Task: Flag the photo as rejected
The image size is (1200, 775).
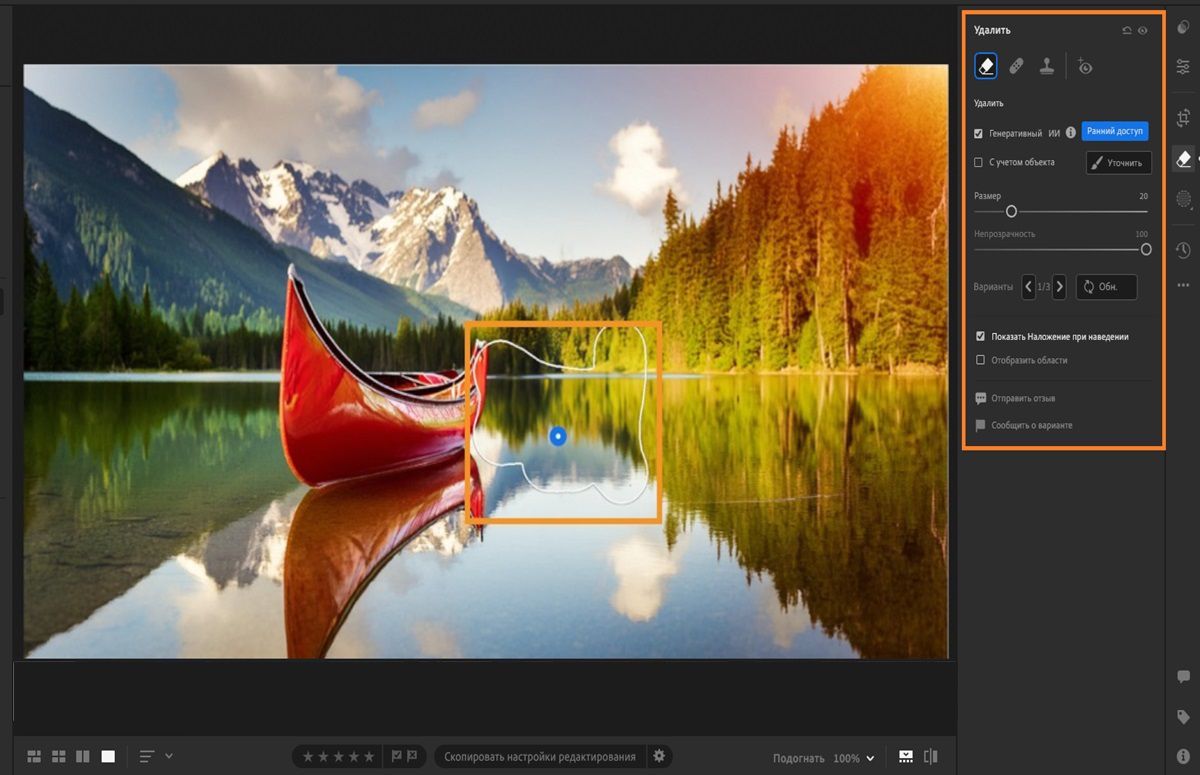Action: pos(412,756)
